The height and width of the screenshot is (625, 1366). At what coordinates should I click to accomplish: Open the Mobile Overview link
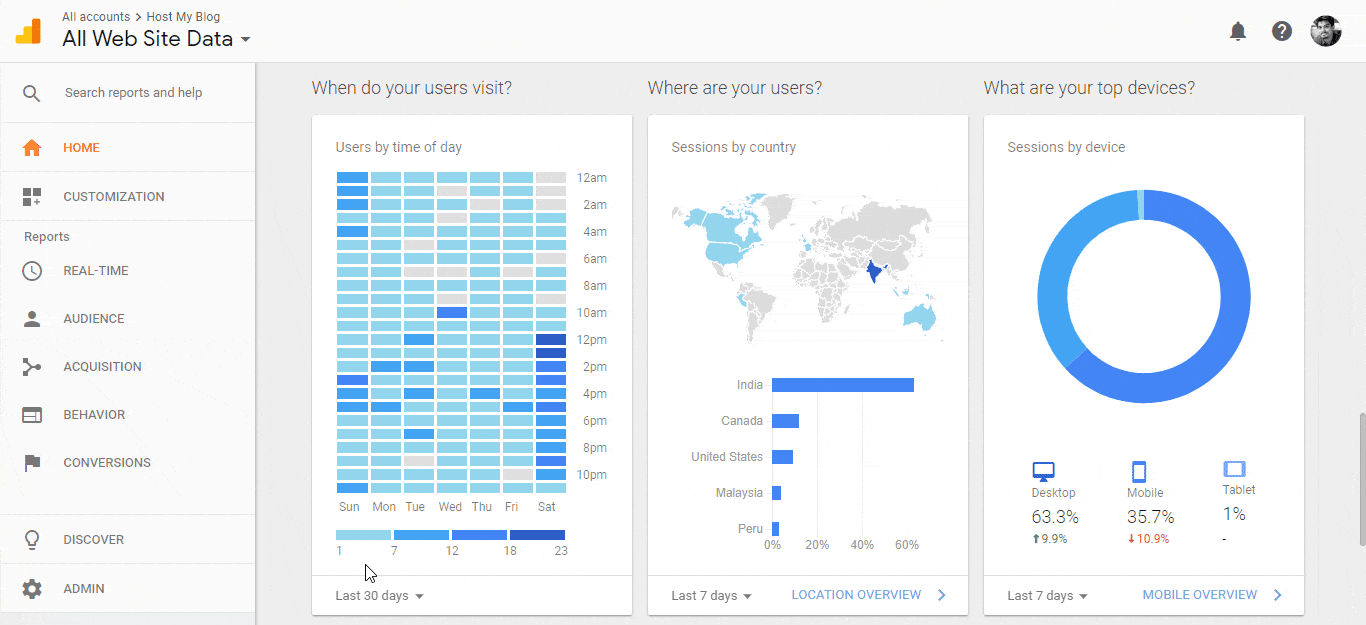(1199, 595)
